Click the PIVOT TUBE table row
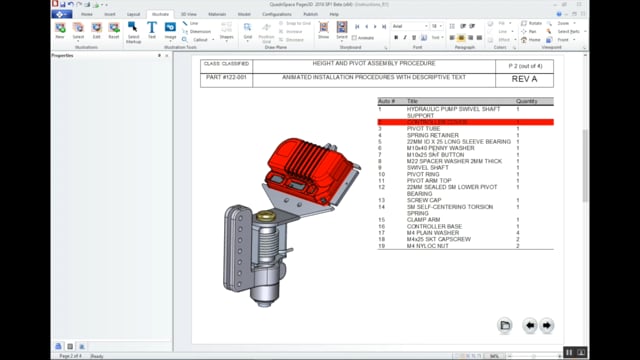Screen dimensions: 640x360 pyautogui.click(x=466, y=129)
